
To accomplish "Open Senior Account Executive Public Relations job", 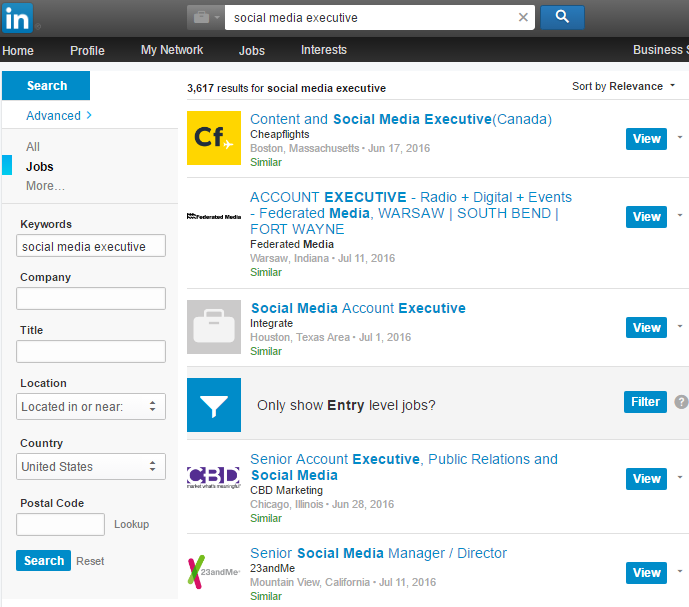I will click(404, 467).
